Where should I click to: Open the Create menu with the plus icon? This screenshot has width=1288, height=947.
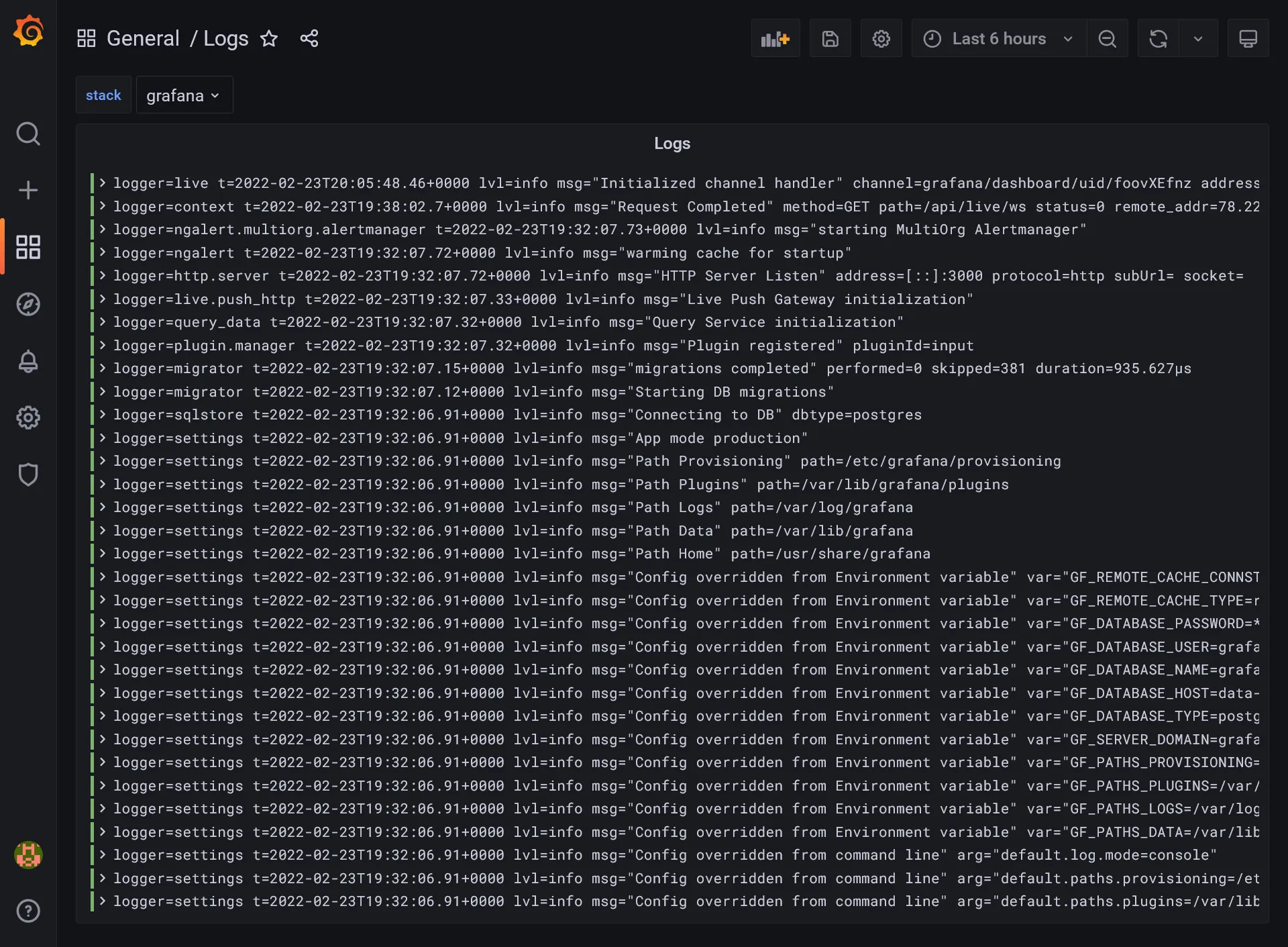(28, 190)
